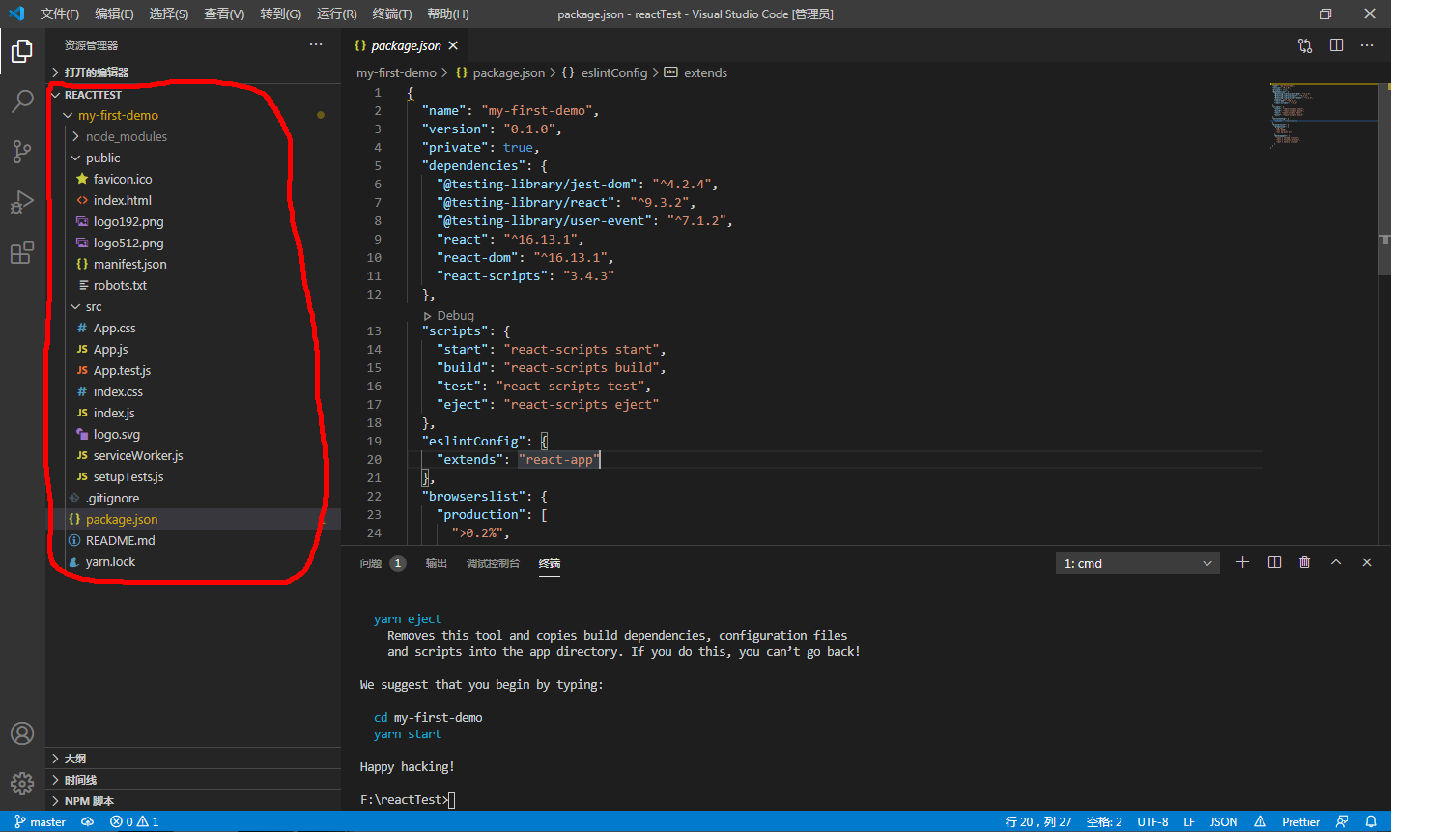Viewport: 1432px width, 832px height.
Task: Click the explorer more actions ellipsis
Action: [316, 45]
